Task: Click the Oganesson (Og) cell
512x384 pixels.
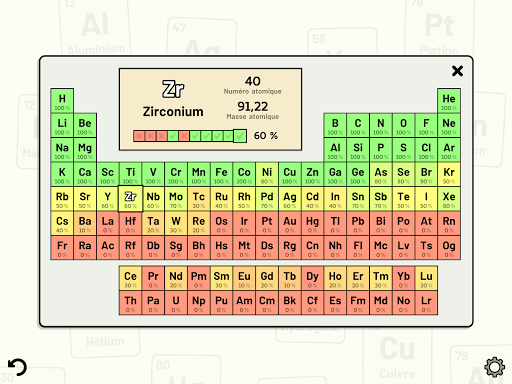Action: click(x=449, y=248)
